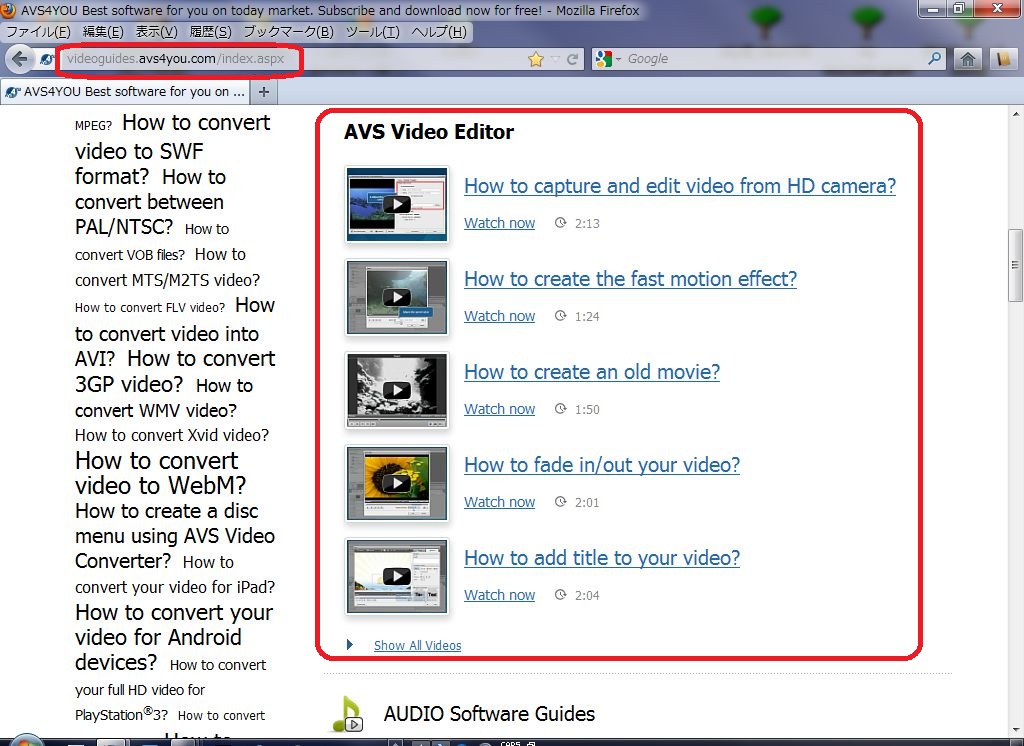Open the bookmarks toolbar icon
This screenshot has height=746, width=1024.
1003,59
